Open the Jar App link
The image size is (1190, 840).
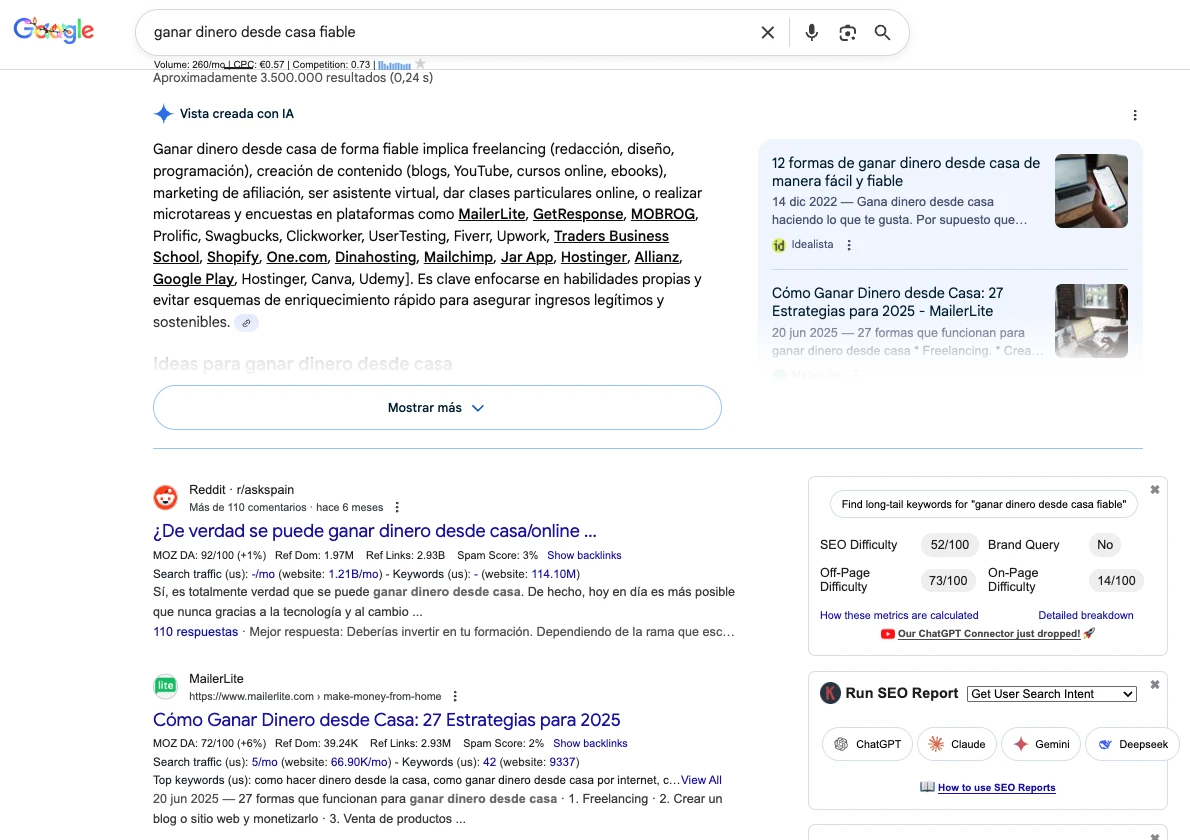tap(527, 258)
